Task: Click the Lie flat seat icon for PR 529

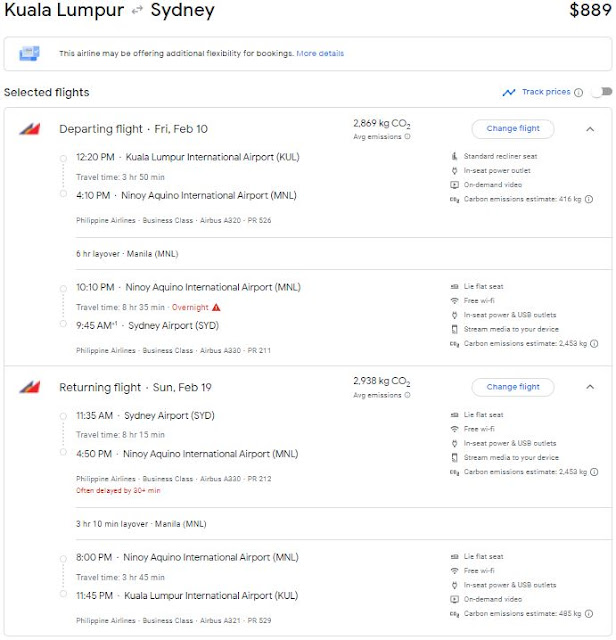Action: click(x=454, y=557)
